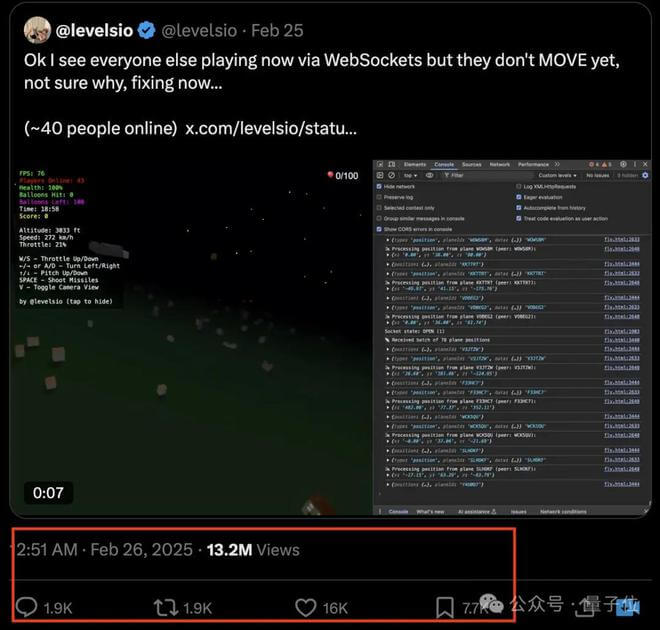660x630 pixels.
Task: Switch to the Network tab
Action: click(500, 164)
